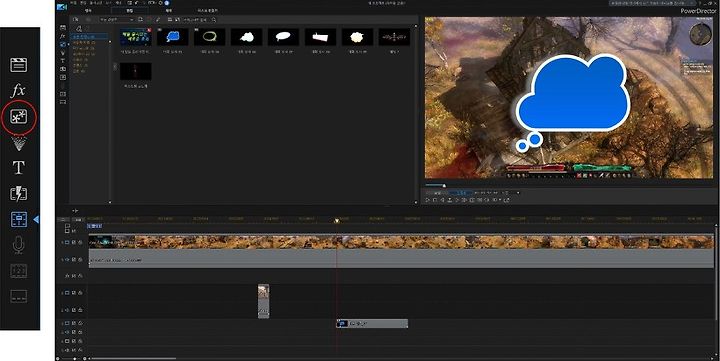
Task: Click the tag icon above the category list
Action: (x=80, y=28)
